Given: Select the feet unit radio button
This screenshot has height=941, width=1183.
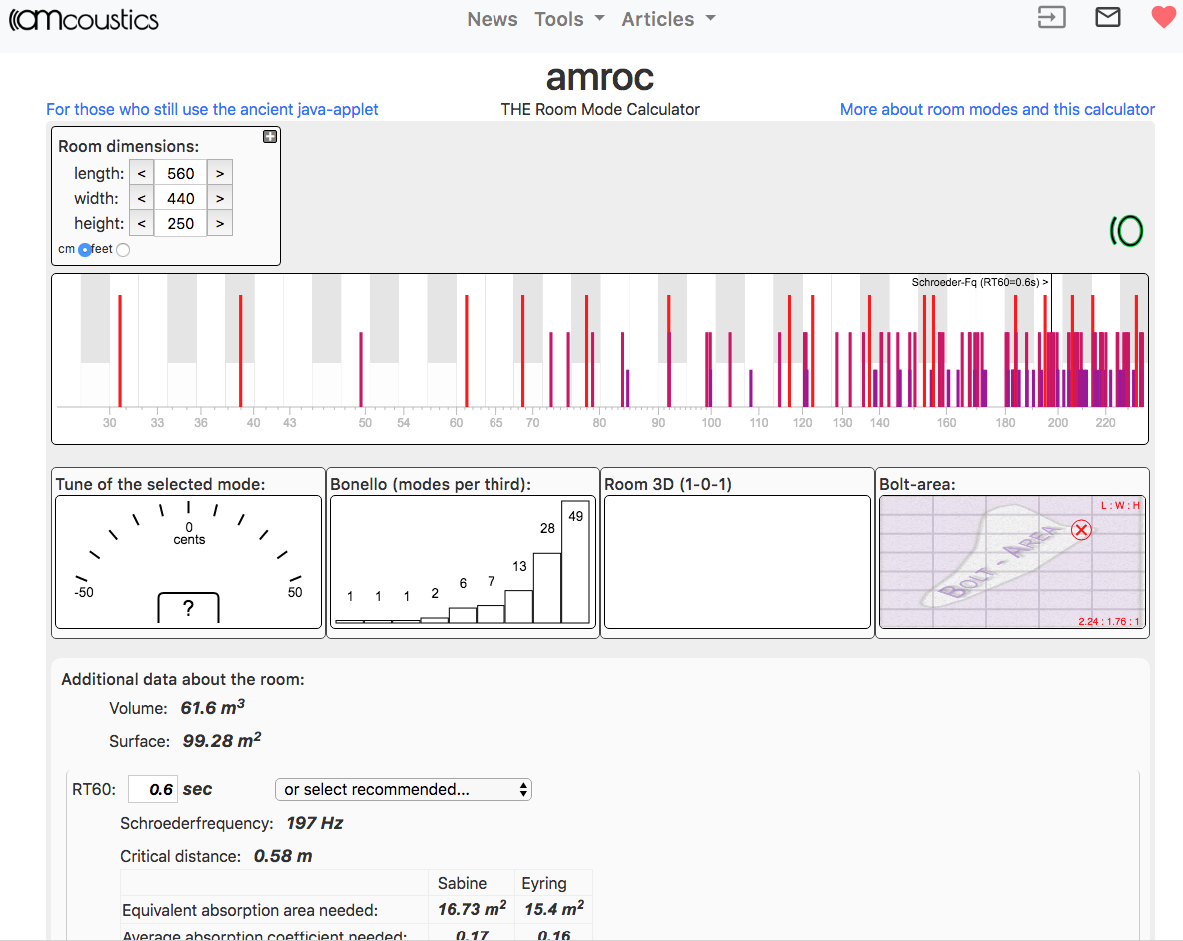Looking at the screenshot, I should click(123, 250).
